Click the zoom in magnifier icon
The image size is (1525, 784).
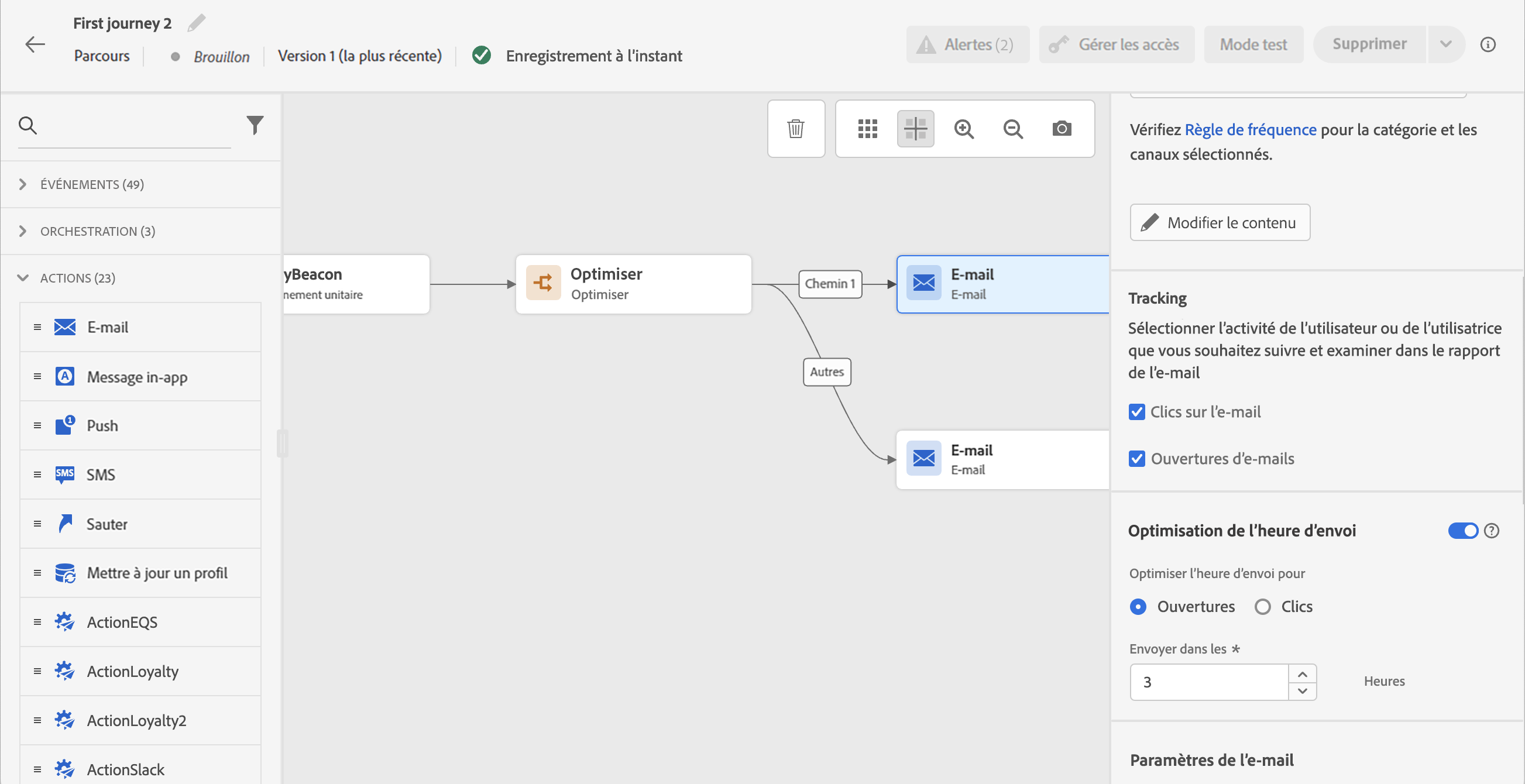point(964,128)
